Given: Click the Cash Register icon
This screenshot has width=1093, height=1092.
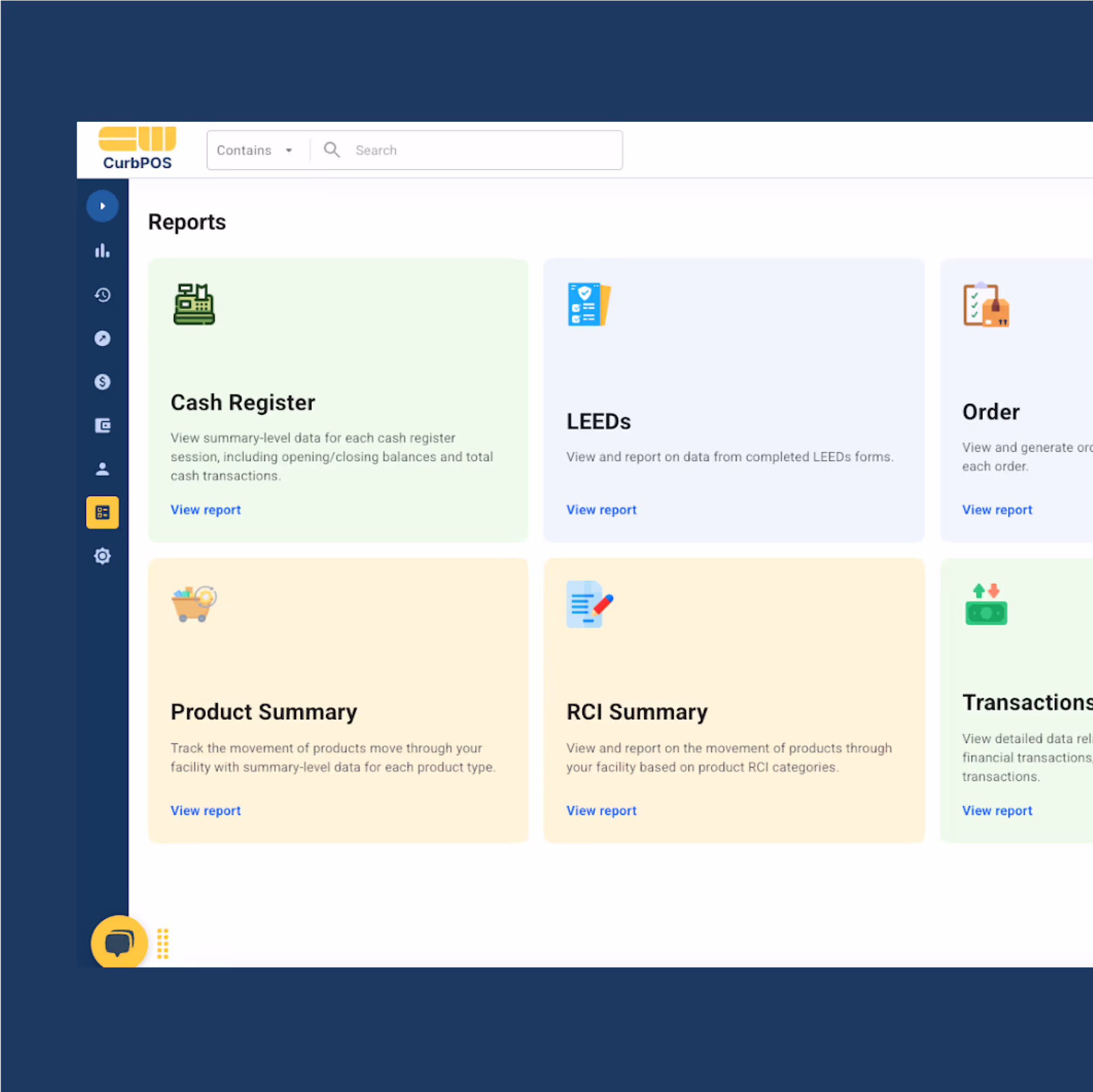Looking at the screenshot, I should [x=194, y=304].
